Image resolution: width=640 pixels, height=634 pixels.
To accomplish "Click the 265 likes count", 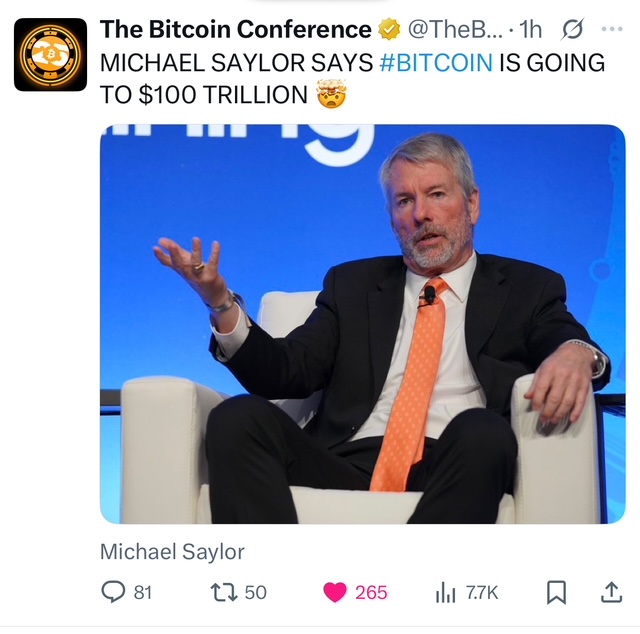I will (371, 593).
